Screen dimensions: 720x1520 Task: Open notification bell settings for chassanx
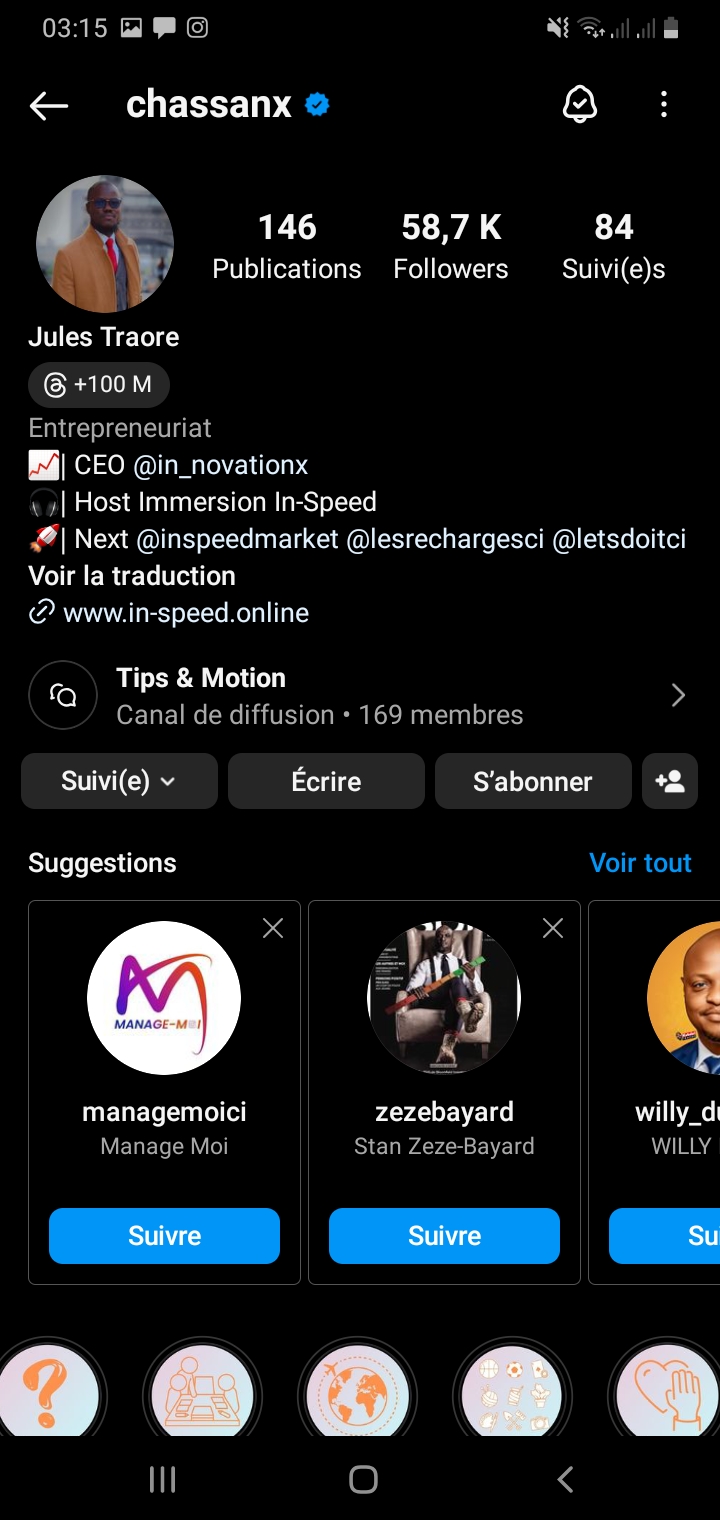click(x=580, y=105)
